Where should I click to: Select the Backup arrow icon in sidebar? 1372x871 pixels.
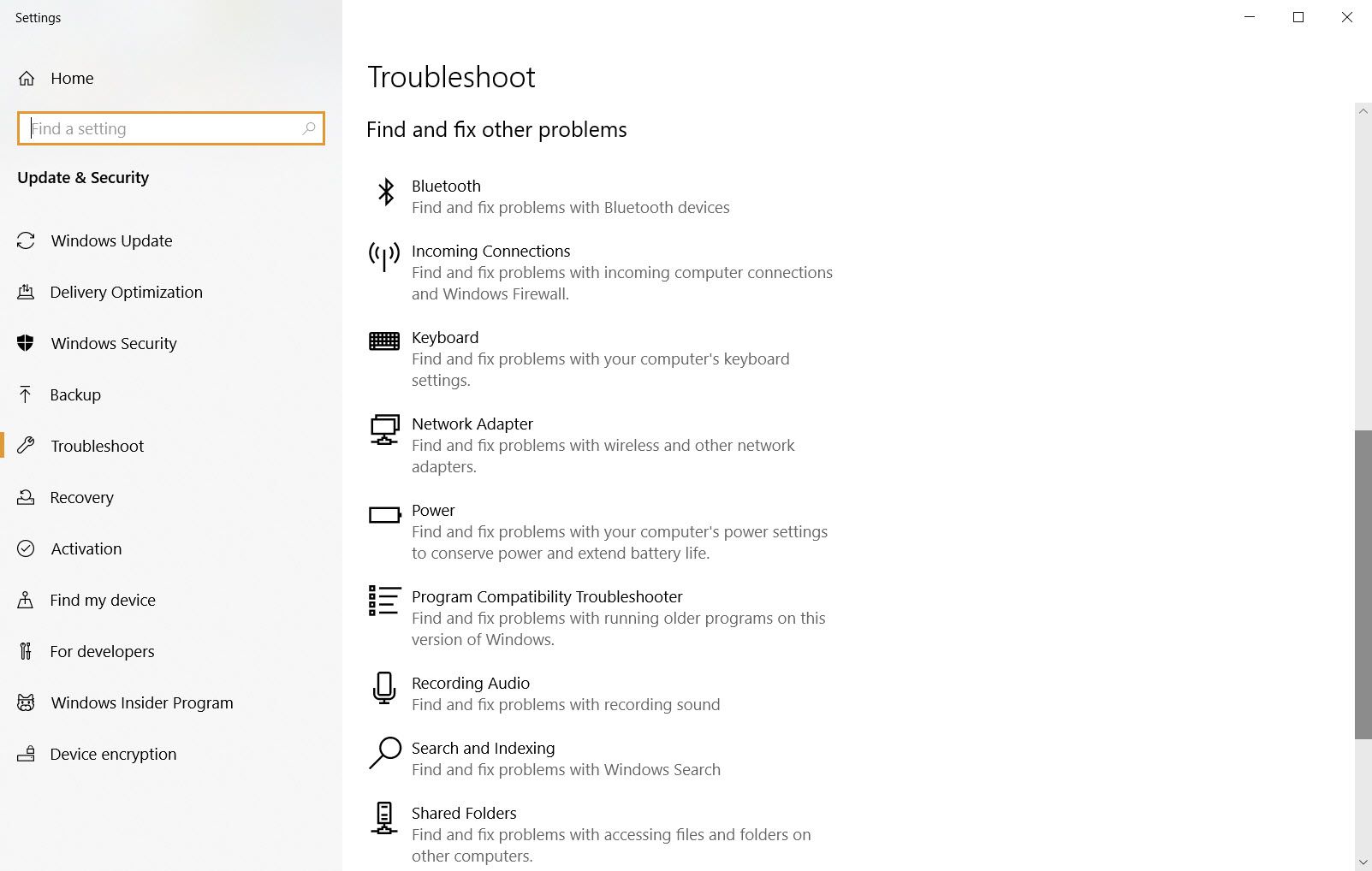[x=27, y=394]
